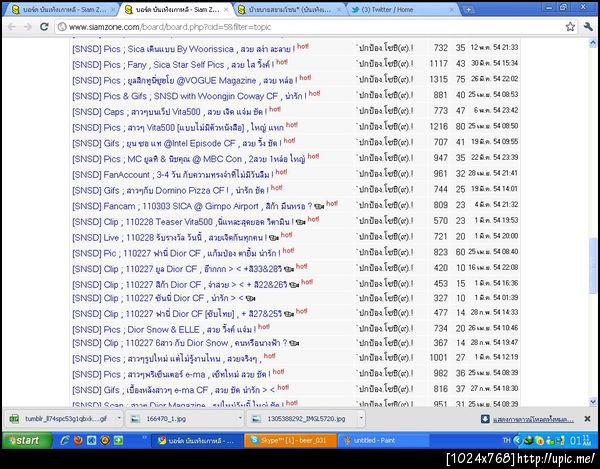This screenshot has height=469, width=600.
Task: Open the @Intel Episode CF Gifs topic
Action: 176,143
